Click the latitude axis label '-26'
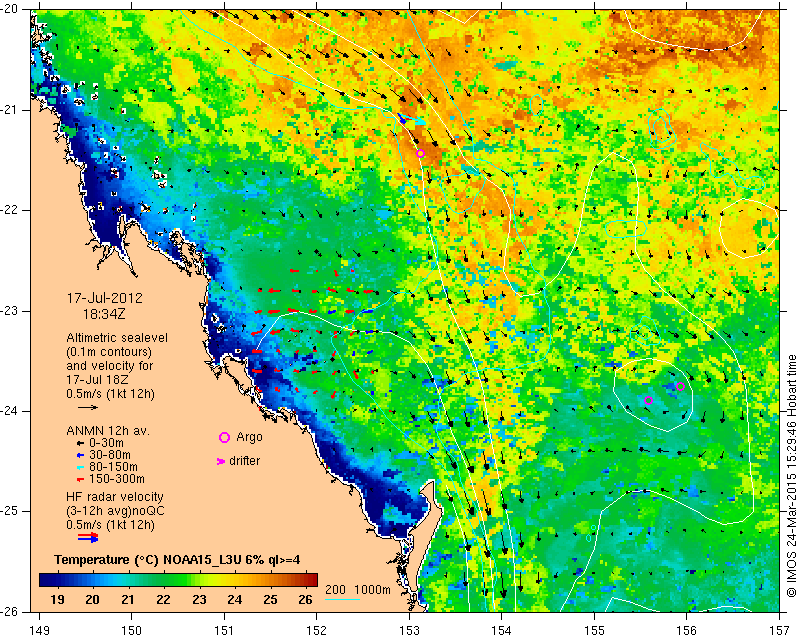Image resolution: width=800 pixels, height=640 pixels. [9, 611]
